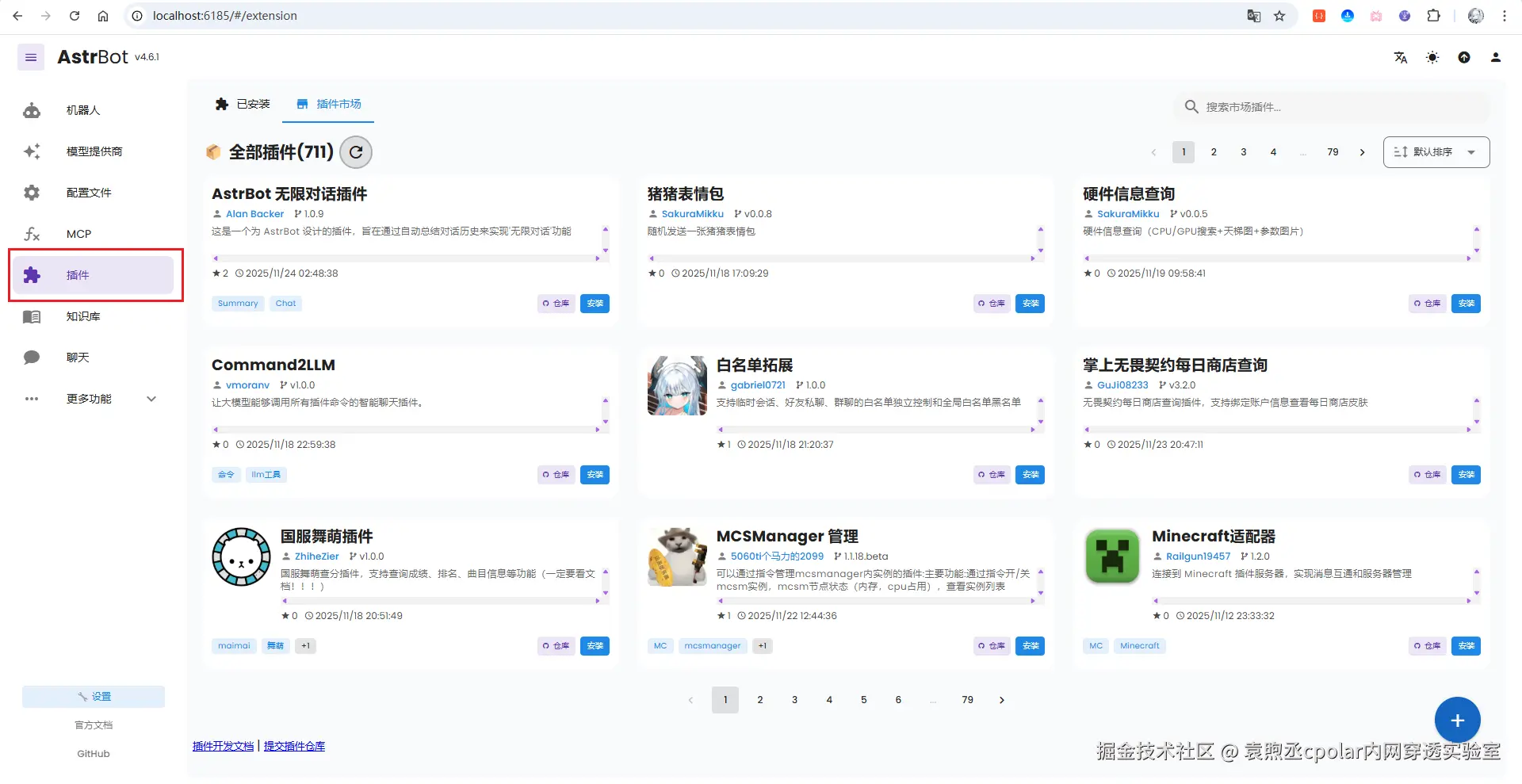Viewport: 1522px width, 784px height.
Task: Go to page 5 in the bottom pagination
Action: [x=864, y=700]
